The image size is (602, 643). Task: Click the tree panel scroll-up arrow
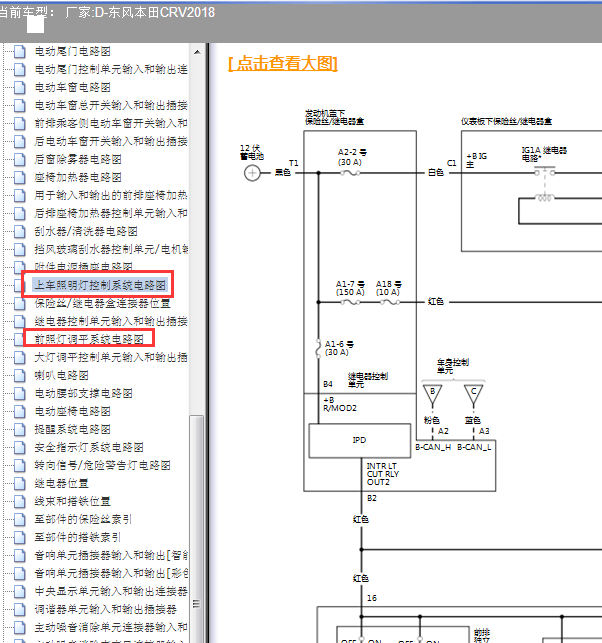197,52
